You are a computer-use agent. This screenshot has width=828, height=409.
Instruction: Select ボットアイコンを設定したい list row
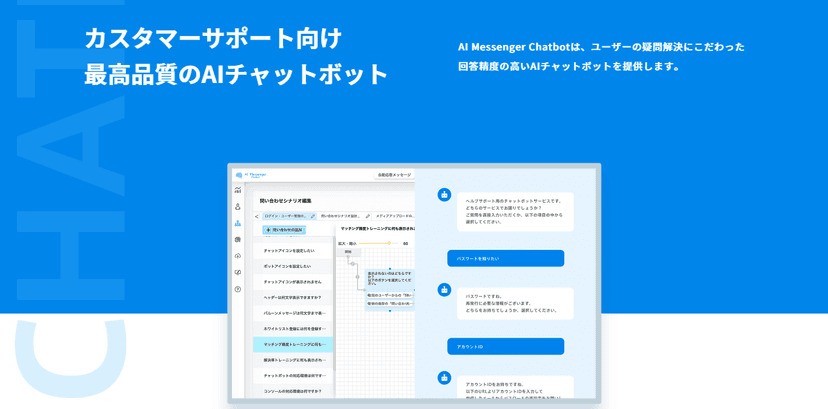pos(293,267)
